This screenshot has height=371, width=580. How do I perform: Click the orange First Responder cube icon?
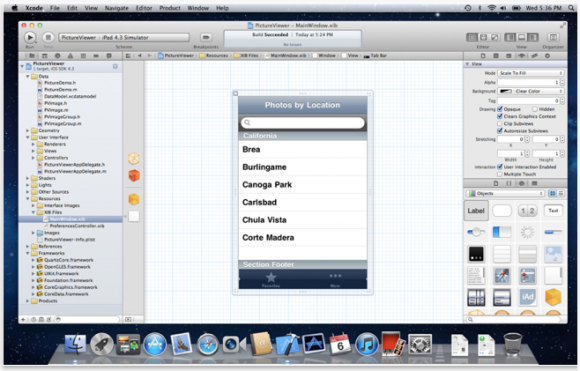coord(134,175)
